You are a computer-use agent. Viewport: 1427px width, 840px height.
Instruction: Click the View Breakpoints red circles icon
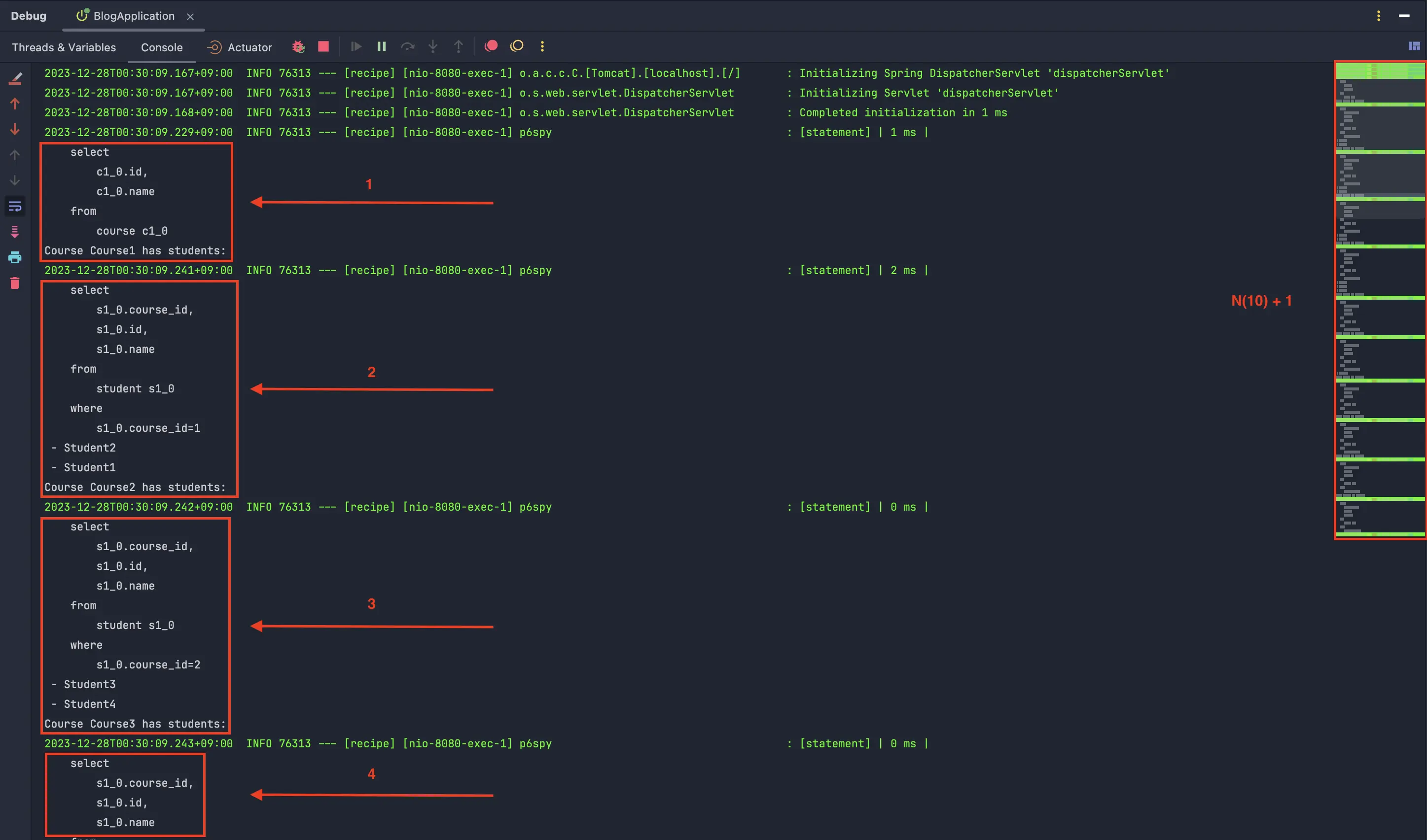[491, 46]
